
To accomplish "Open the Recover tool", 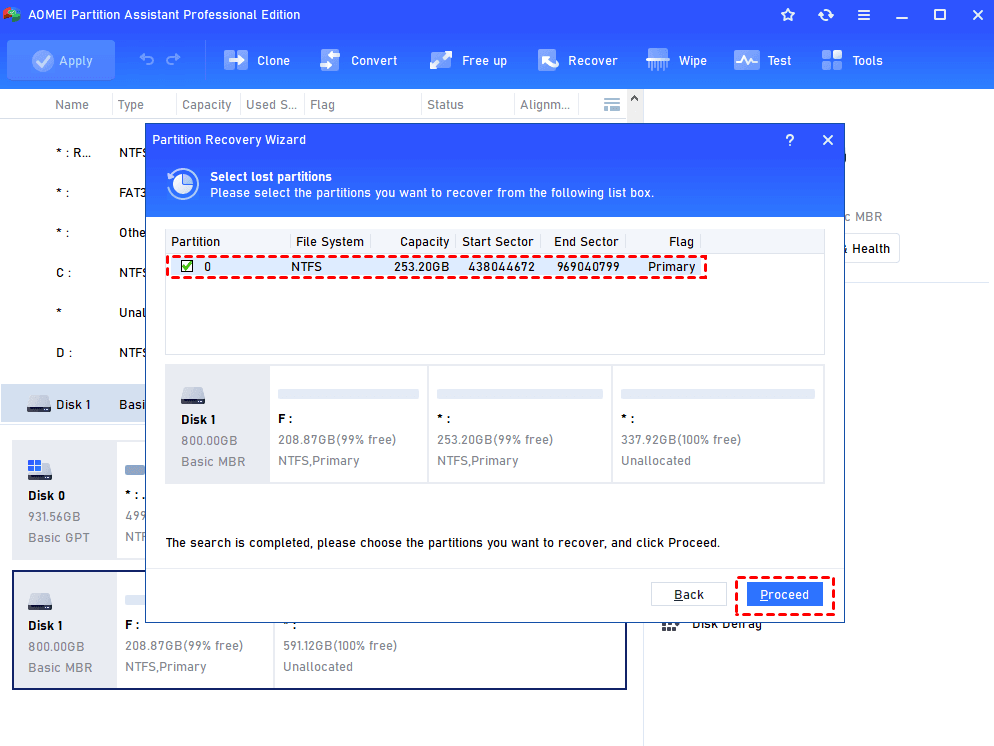I will 578,61.
